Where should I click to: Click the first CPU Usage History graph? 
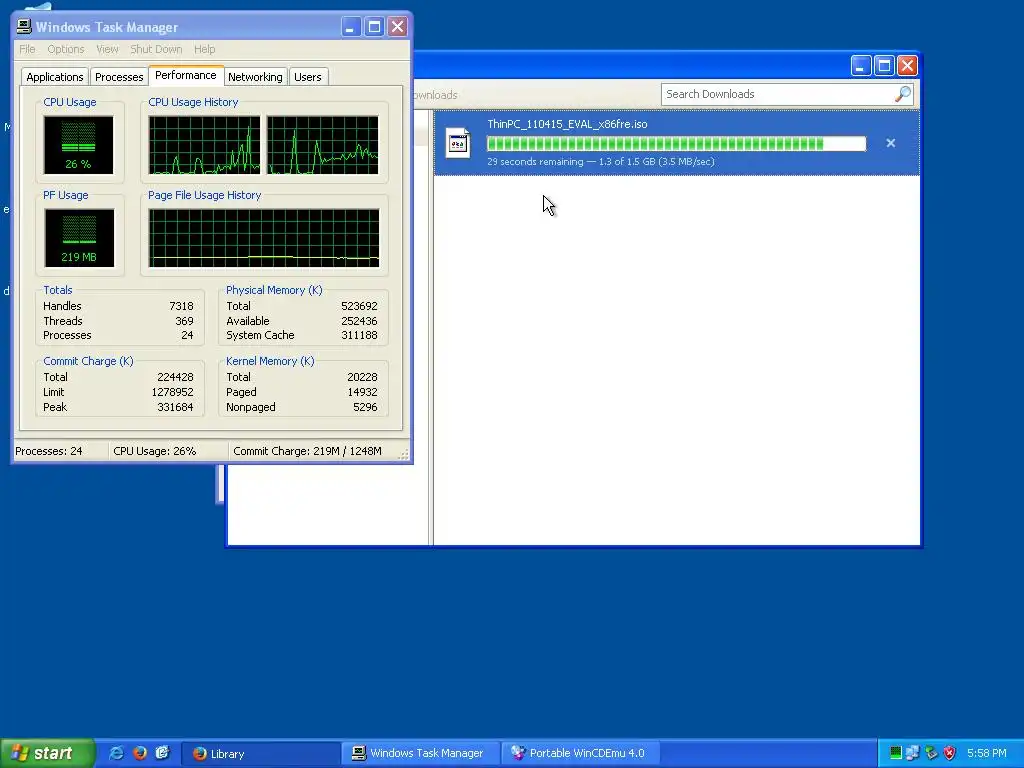point(204,145)
